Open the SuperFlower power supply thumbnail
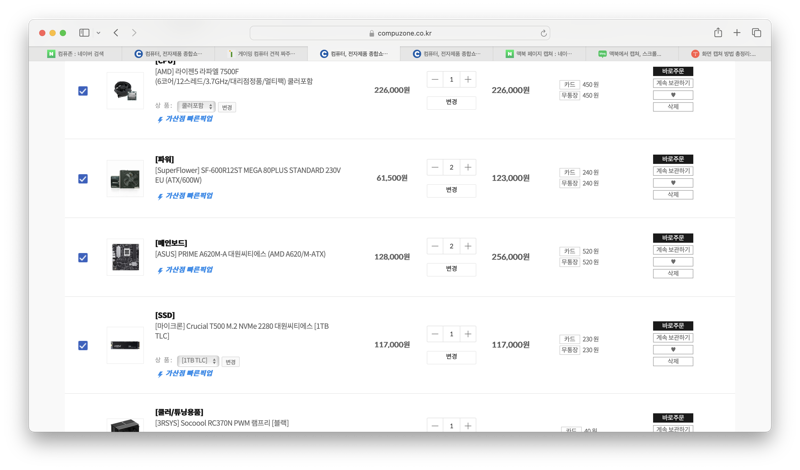The width and height of the screenshot is (800, 470). pos(125,179)
